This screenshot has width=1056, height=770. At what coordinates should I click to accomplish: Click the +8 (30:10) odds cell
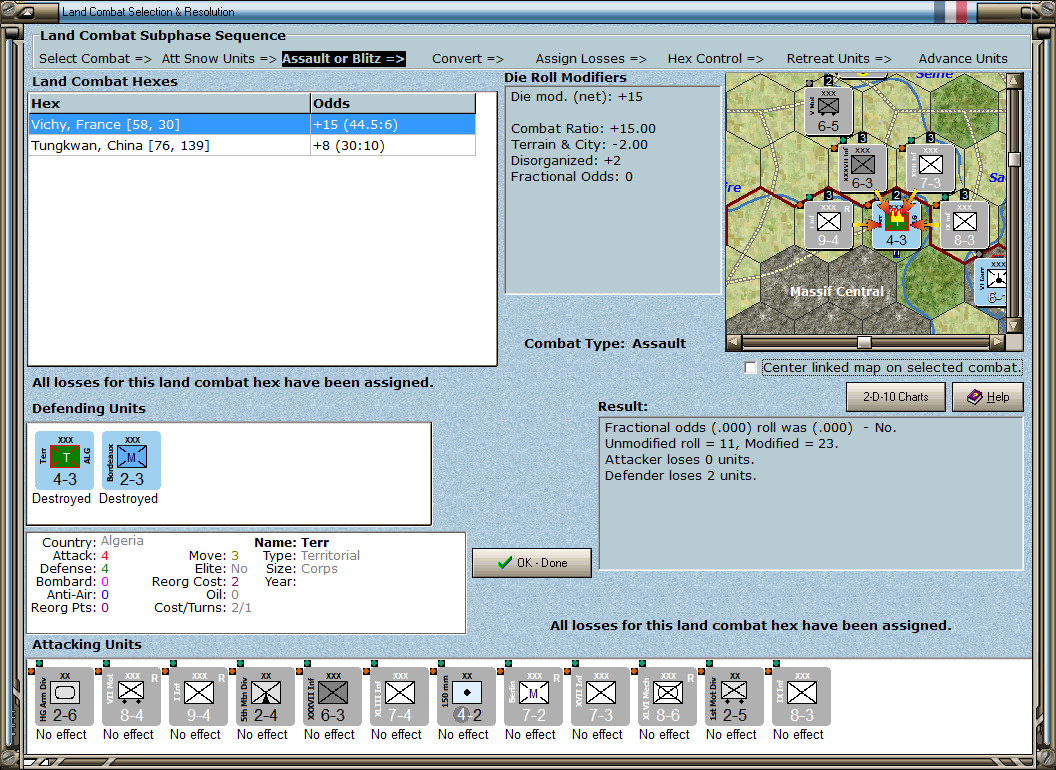click(x=393, y=146)
